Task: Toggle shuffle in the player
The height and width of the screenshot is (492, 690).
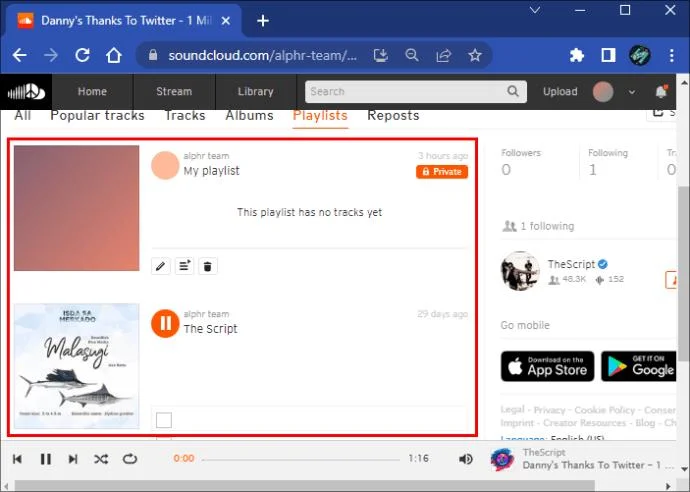Action: point(101,459)
